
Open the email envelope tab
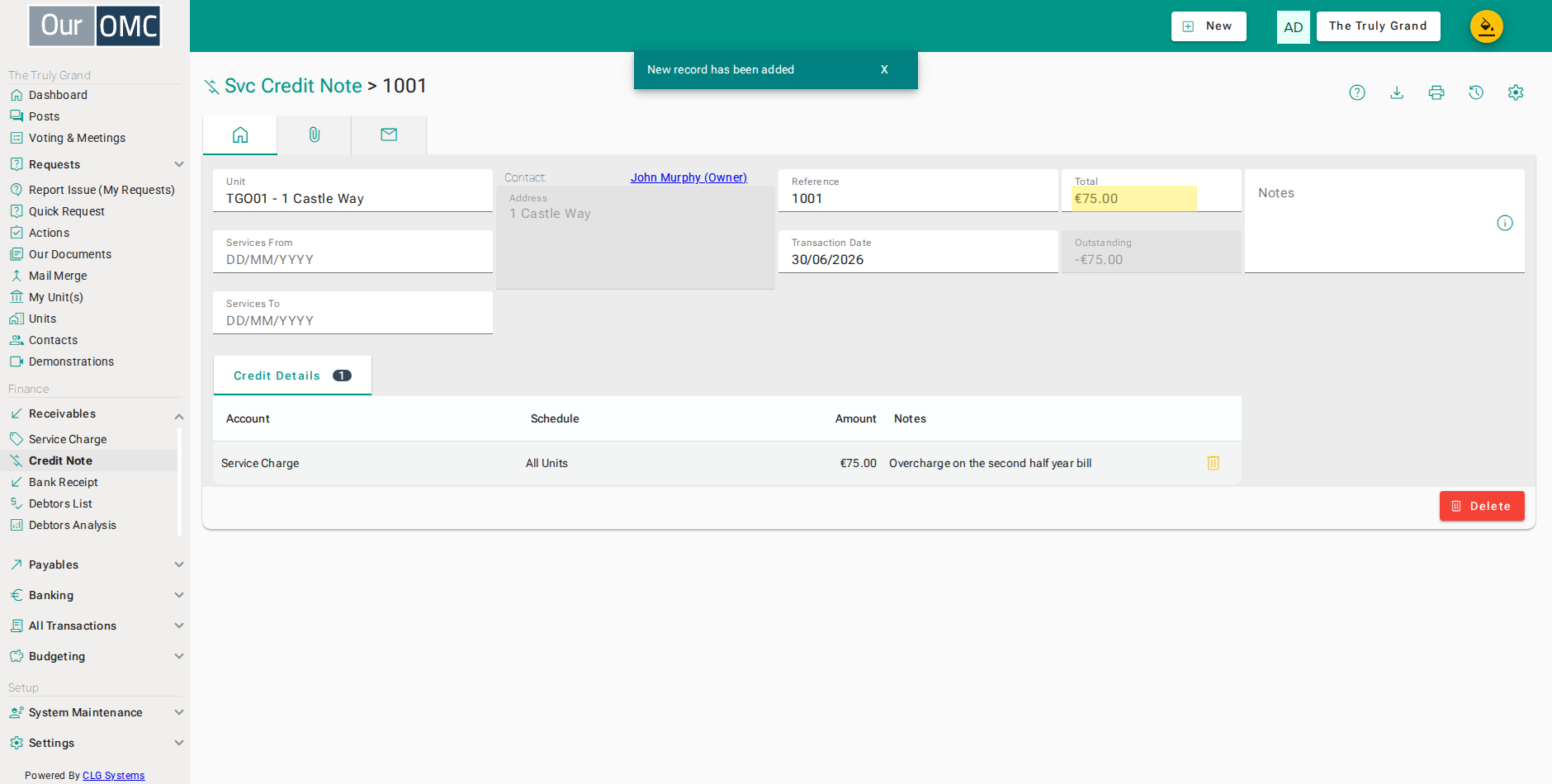point(389,135)
